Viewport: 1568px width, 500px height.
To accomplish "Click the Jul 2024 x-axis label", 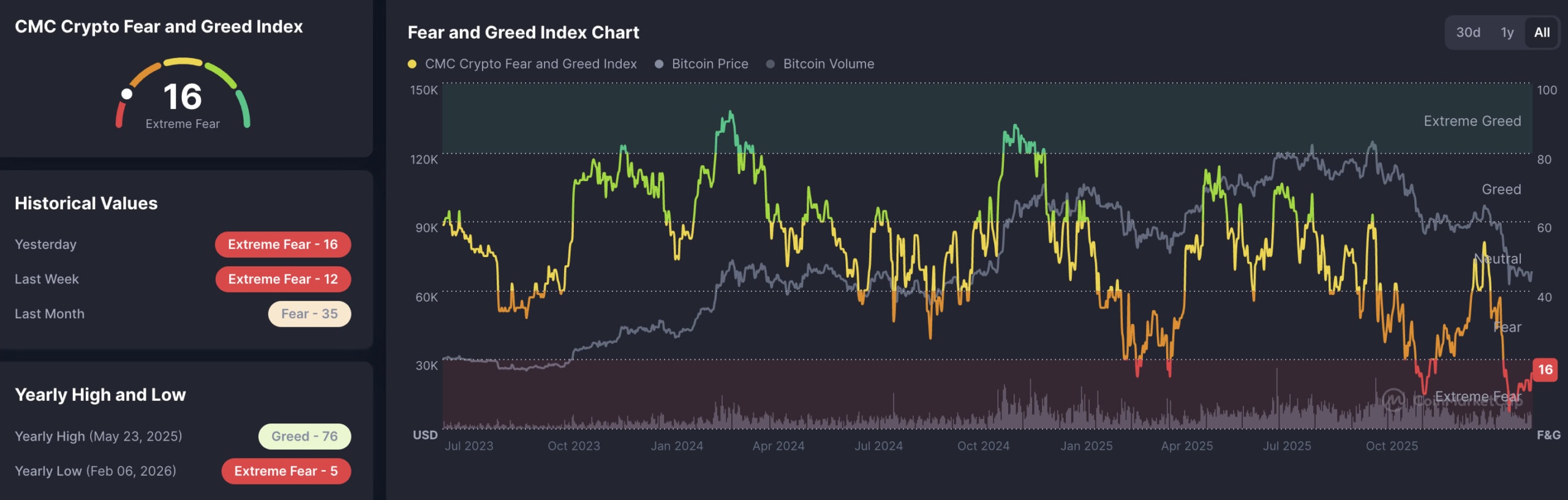I will coord(878,446).
